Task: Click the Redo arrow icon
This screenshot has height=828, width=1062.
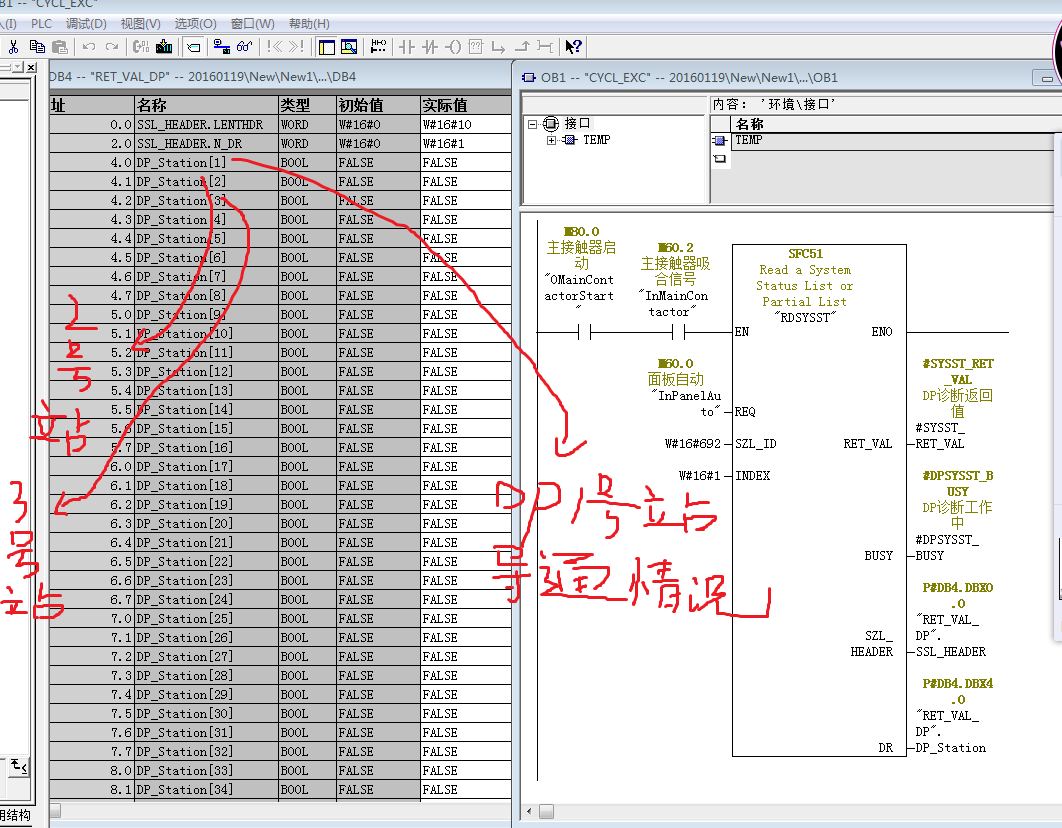Action: coord(112,47)
